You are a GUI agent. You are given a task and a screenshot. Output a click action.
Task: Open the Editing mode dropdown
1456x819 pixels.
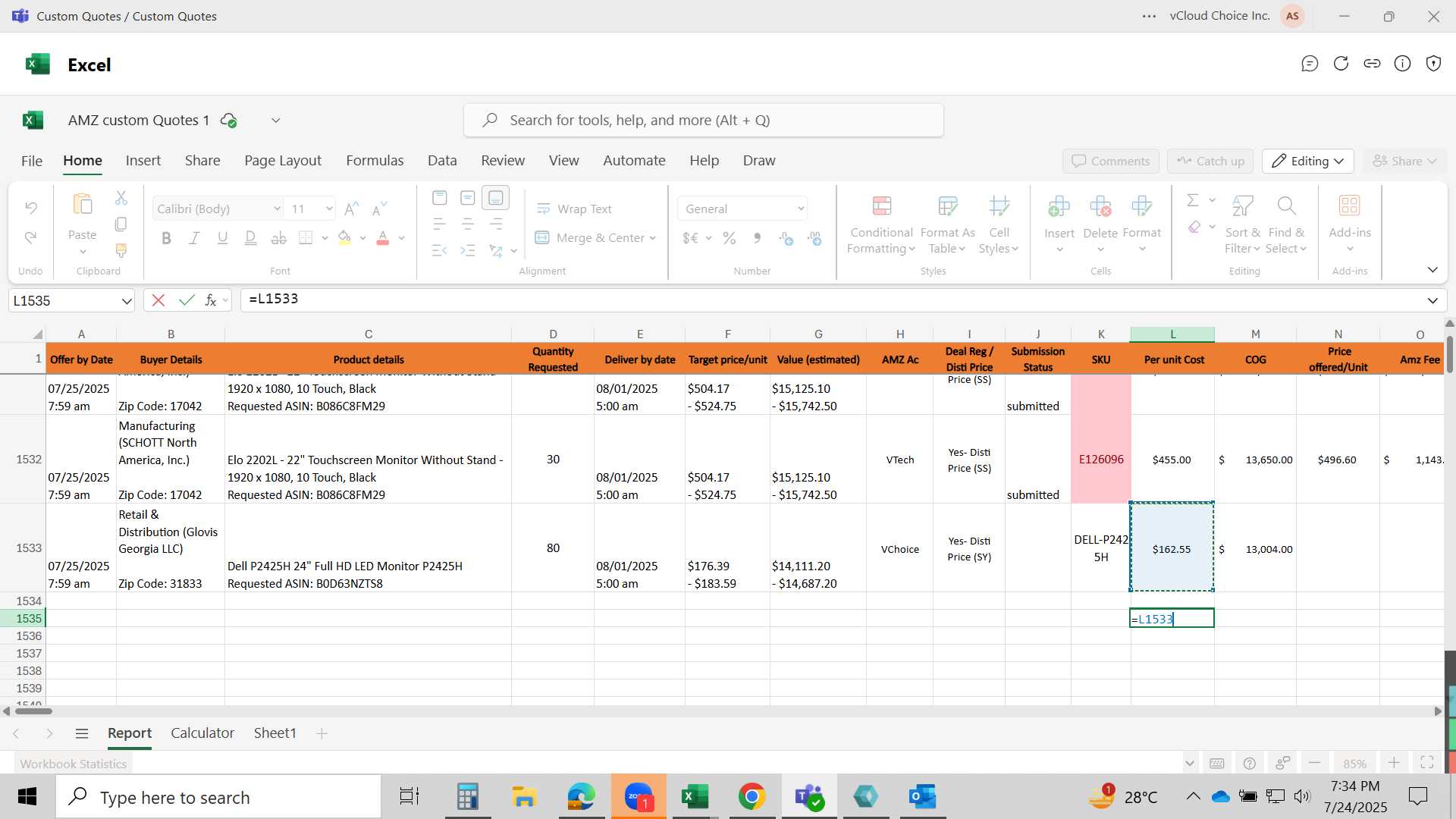tap(1308, 161)
